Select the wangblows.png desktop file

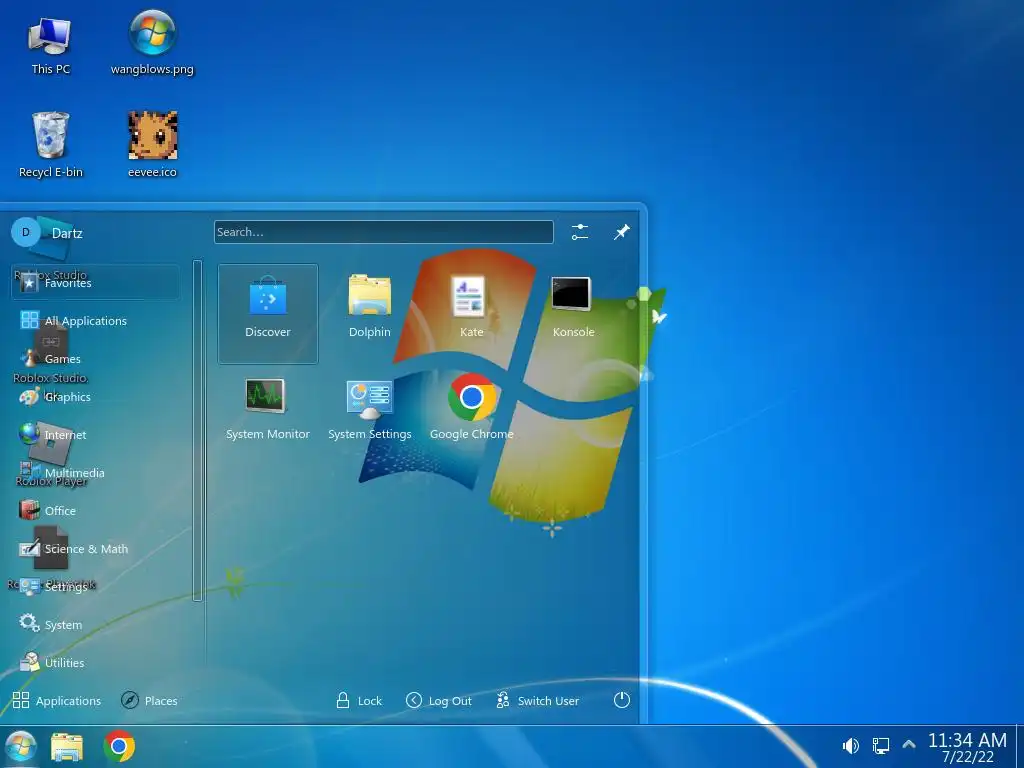(x=152, y=44)
